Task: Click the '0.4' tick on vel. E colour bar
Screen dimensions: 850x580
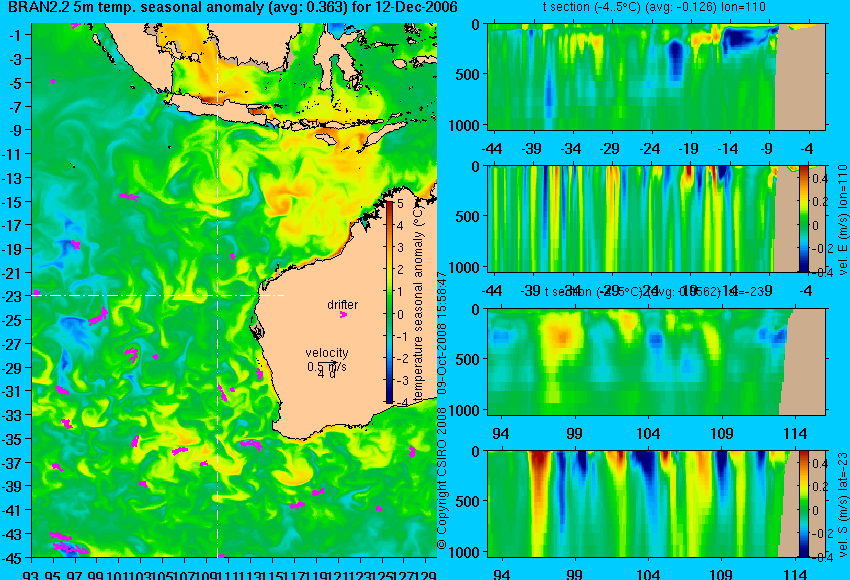Action: 820,178
